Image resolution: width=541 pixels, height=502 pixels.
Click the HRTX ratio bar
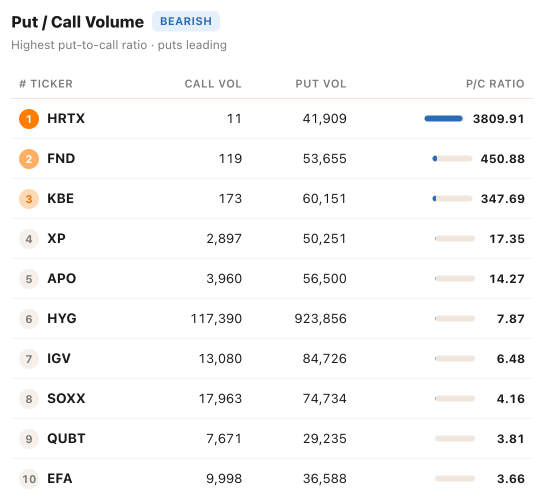(x=444, y=119)
